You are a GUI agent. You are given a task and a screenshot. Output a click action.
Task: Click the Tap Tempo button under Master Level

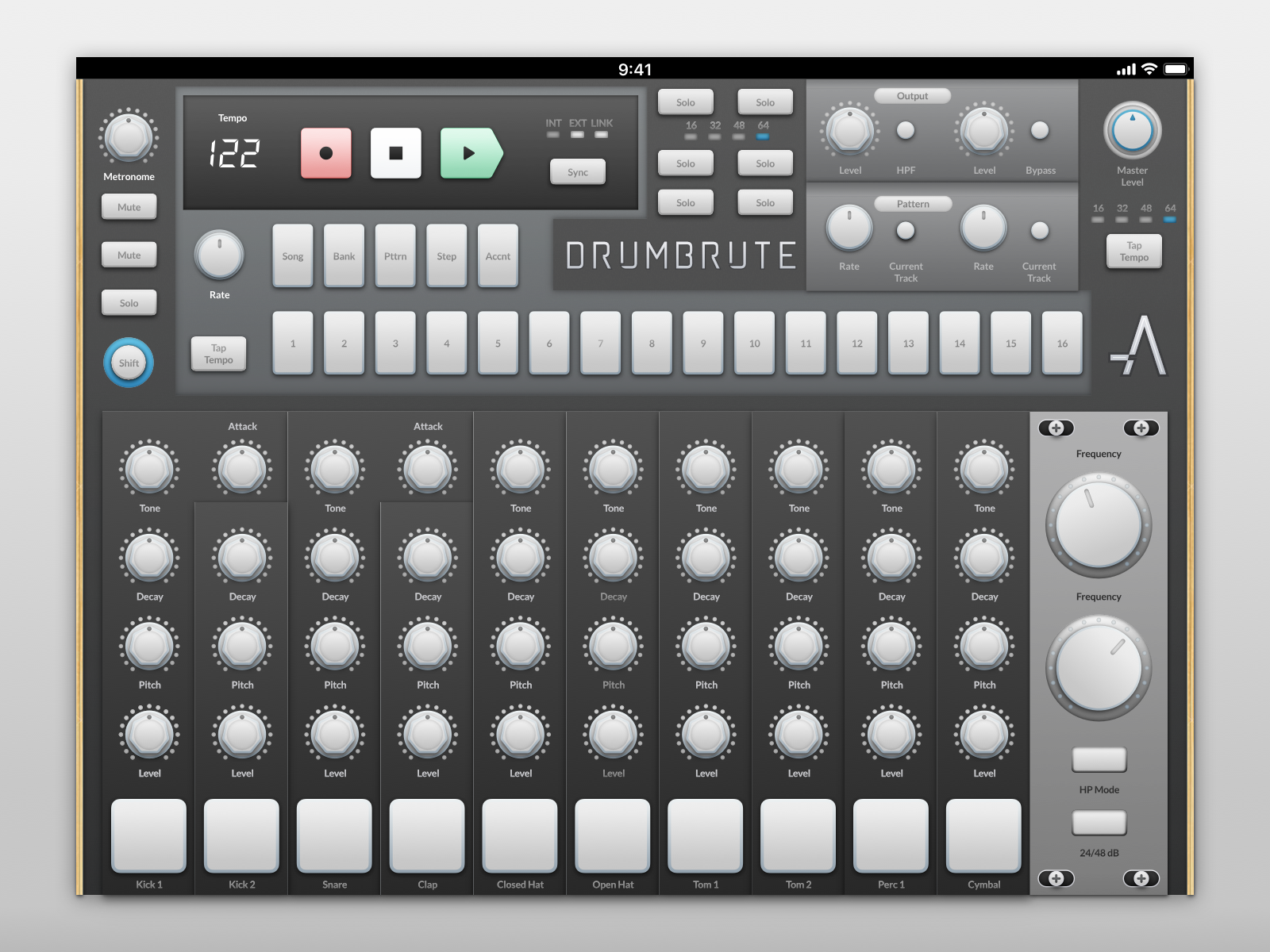1134,251
